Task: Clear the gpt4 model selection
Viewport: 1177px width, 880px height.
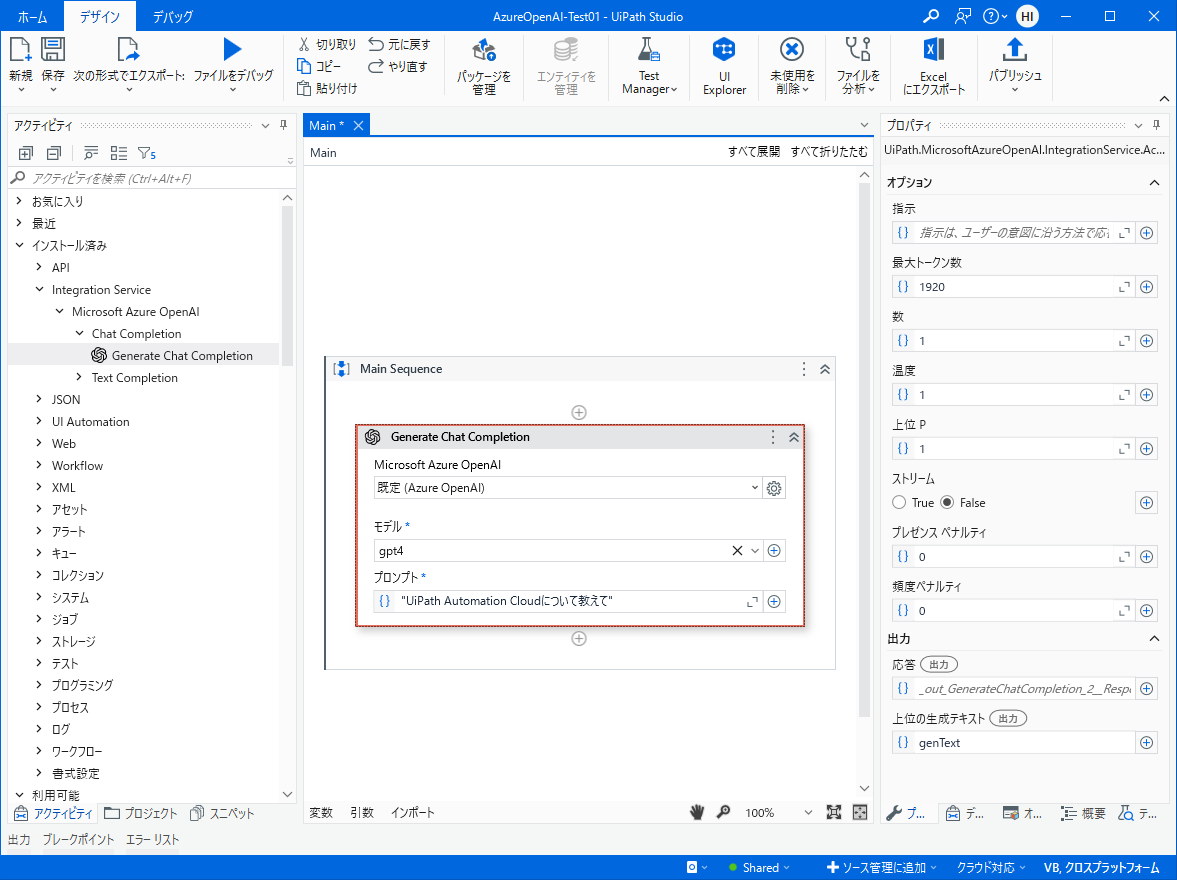Action: [x=737, y=550]
